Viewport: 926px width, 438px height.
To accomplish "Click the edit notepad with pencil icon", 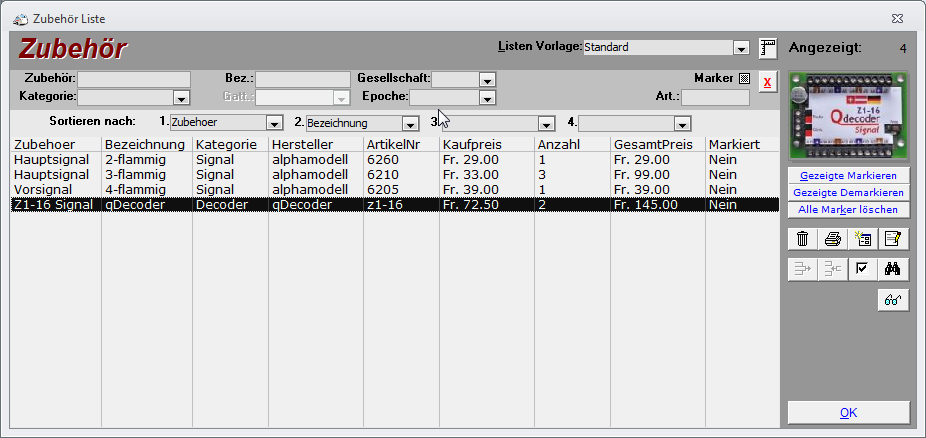I will 893,239.
